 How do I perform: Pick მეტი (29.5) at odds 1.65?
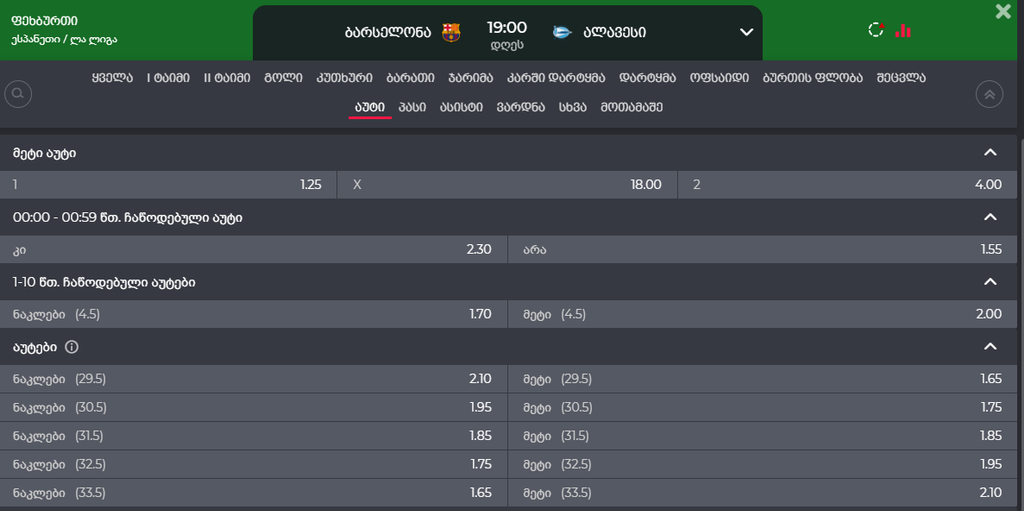pyautogui.click(x=765, y=379)
